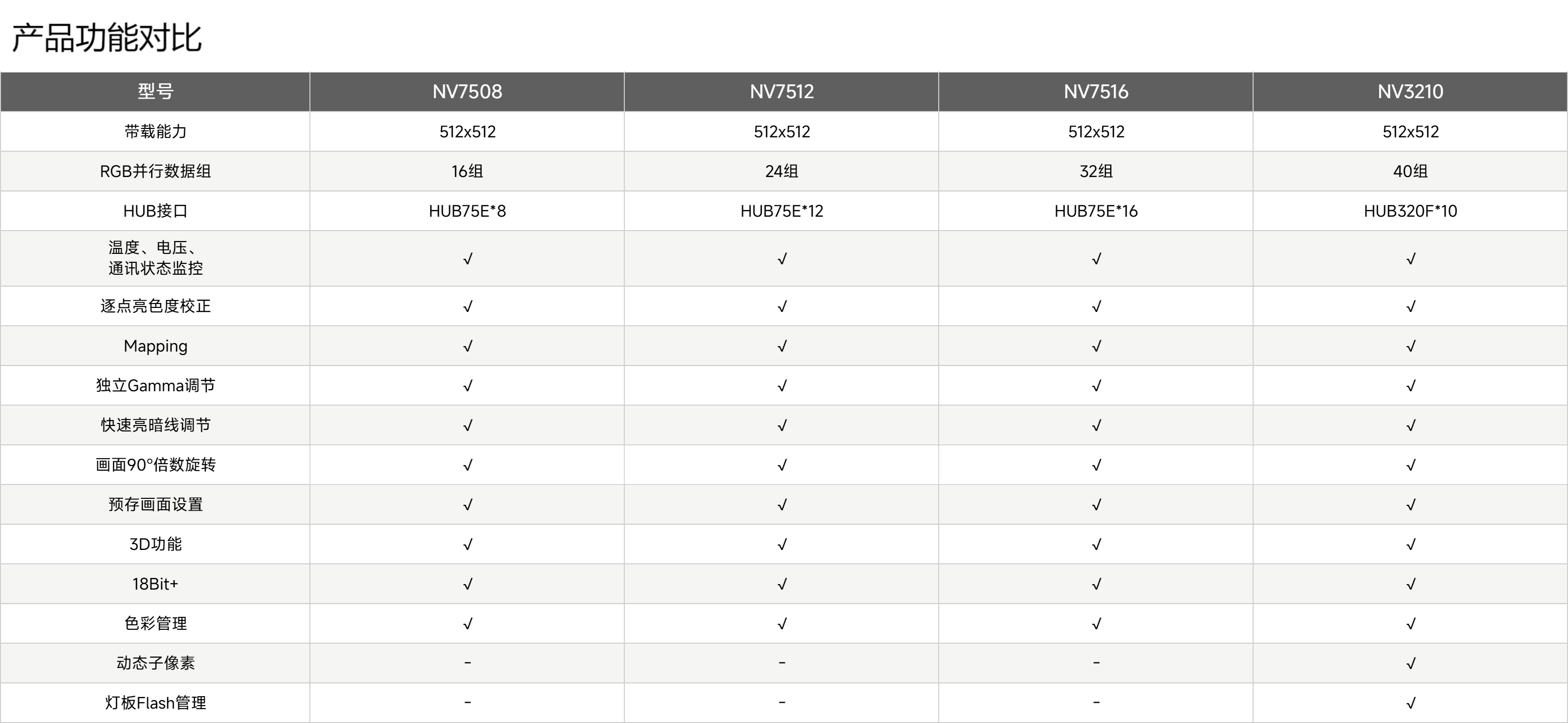Click the NV7516 column header
Screen dimensions: 1568x723
click(1095, 92)
